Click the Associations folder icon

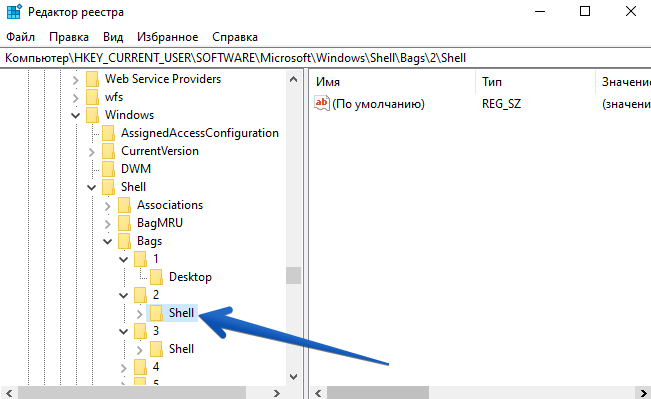[125, 205]
